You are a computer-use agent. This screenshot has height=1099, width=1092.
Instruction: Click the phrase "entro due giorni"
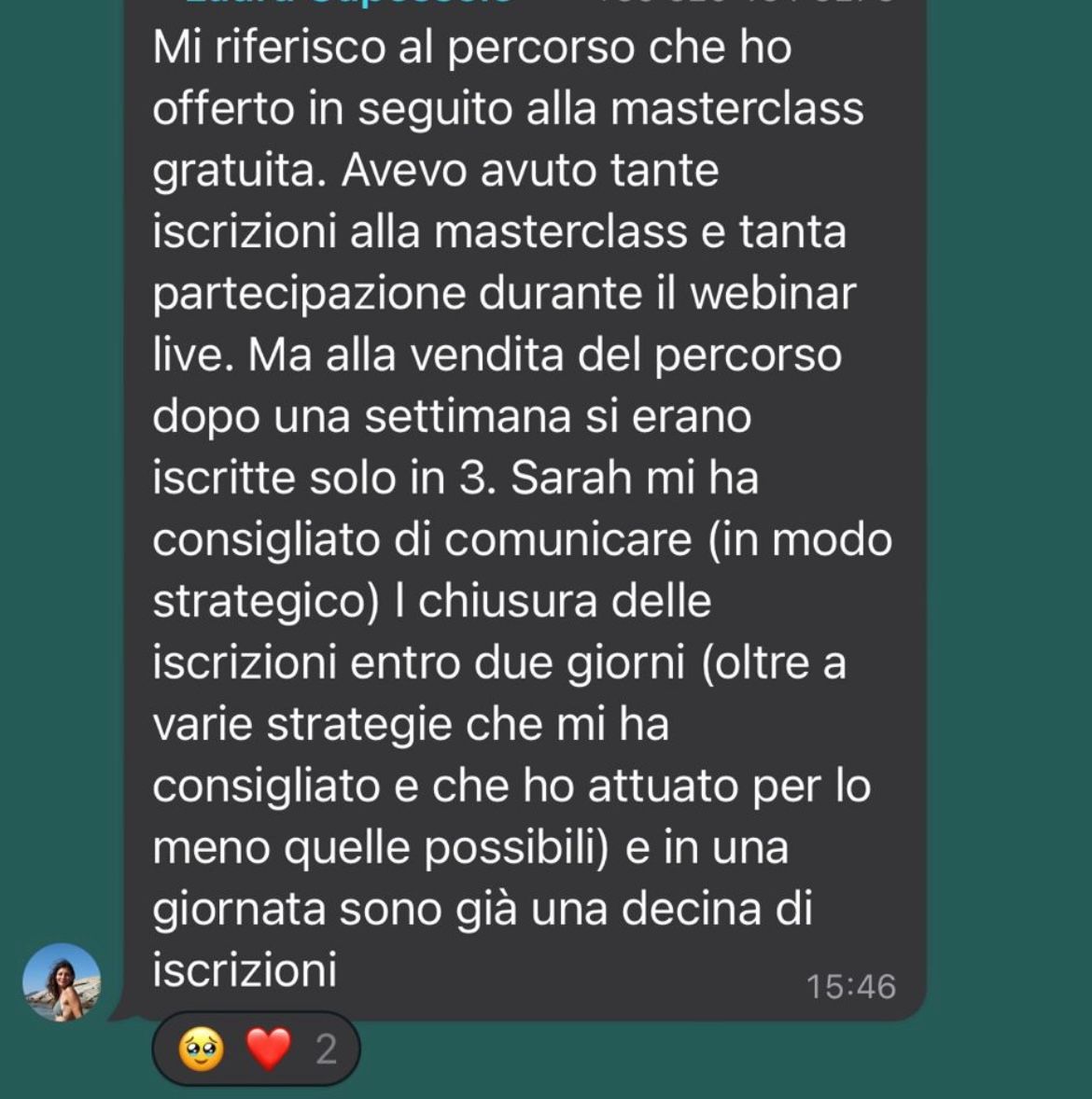517,663
